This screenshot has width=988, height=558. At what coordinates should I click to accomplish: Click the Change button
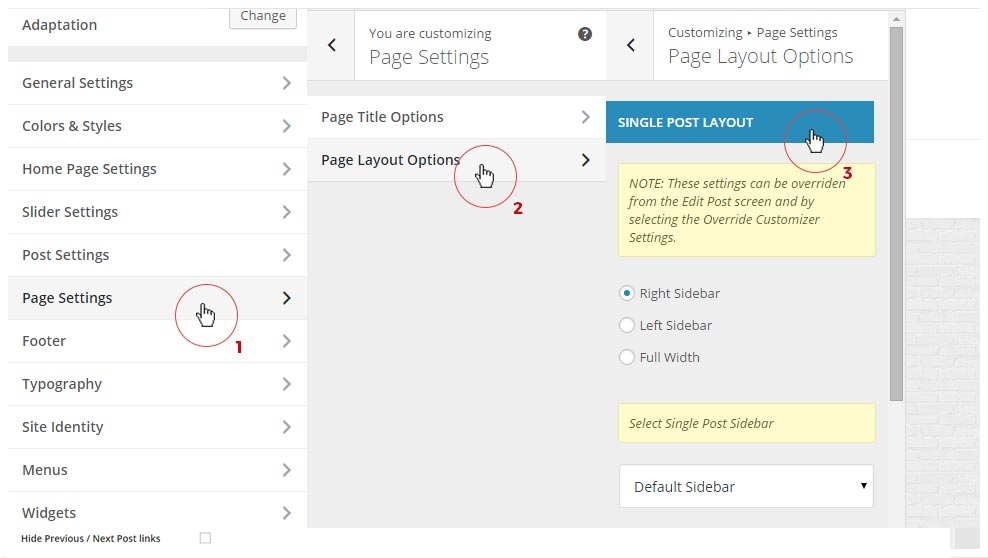tap(263, 16)
